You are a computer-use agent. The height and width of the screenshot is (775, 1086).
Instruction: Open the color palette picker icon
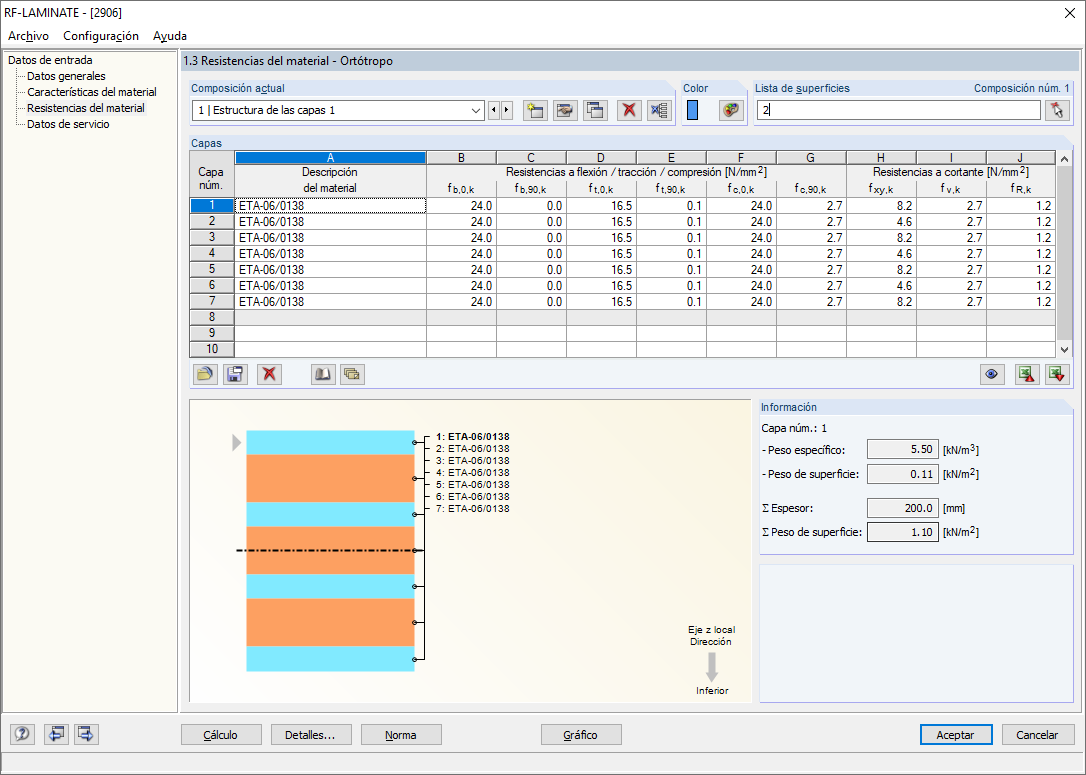[x=732, y=110]
